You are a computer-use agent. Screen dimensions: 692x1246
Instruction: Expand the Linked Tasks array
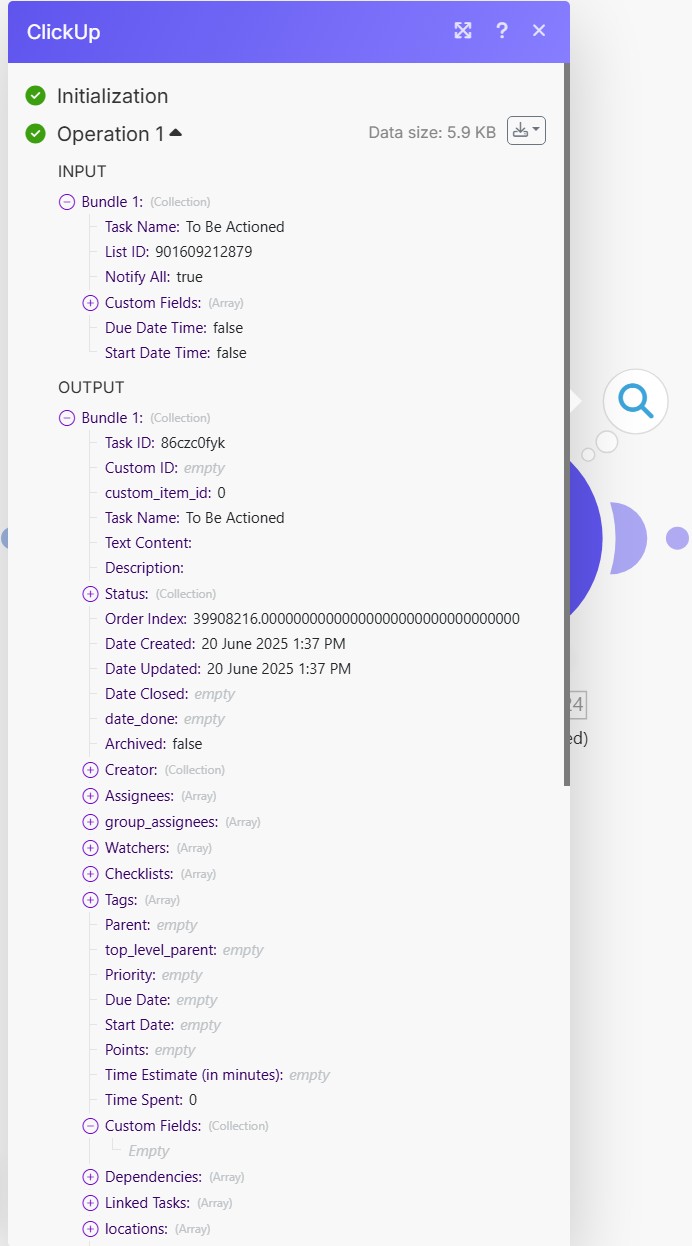(x=90, y=1203)
